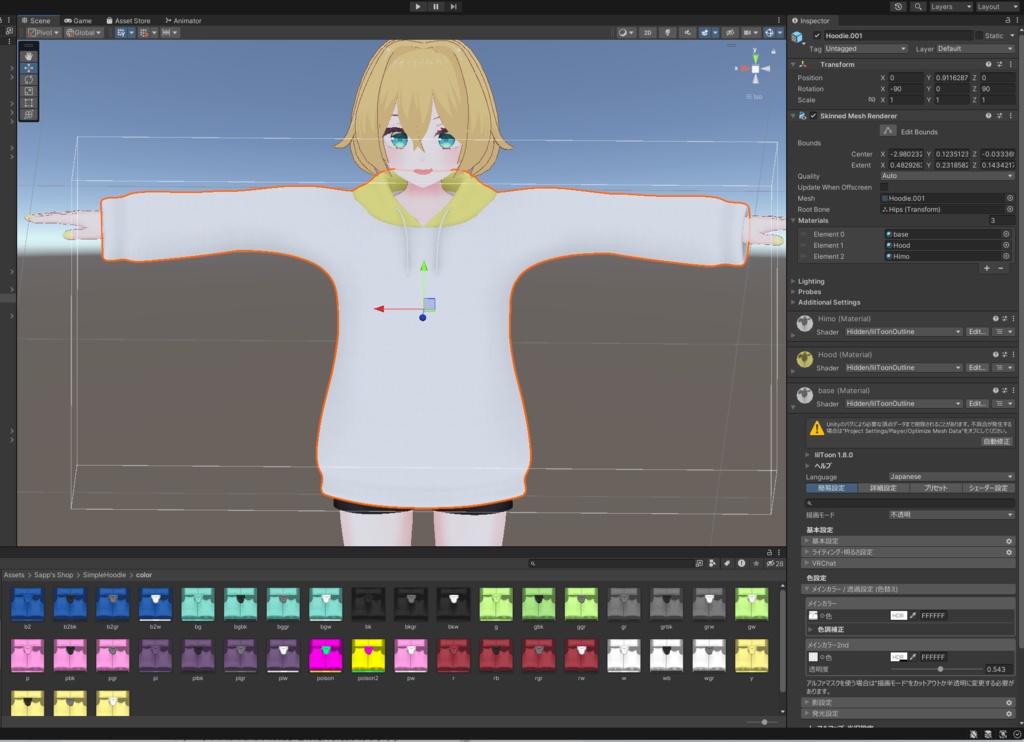Image resolution: width=1024 pixels, height=742 pixels.
Task: Switch to the Game tab
Action: pyautogui.click(x=78, y=20)
